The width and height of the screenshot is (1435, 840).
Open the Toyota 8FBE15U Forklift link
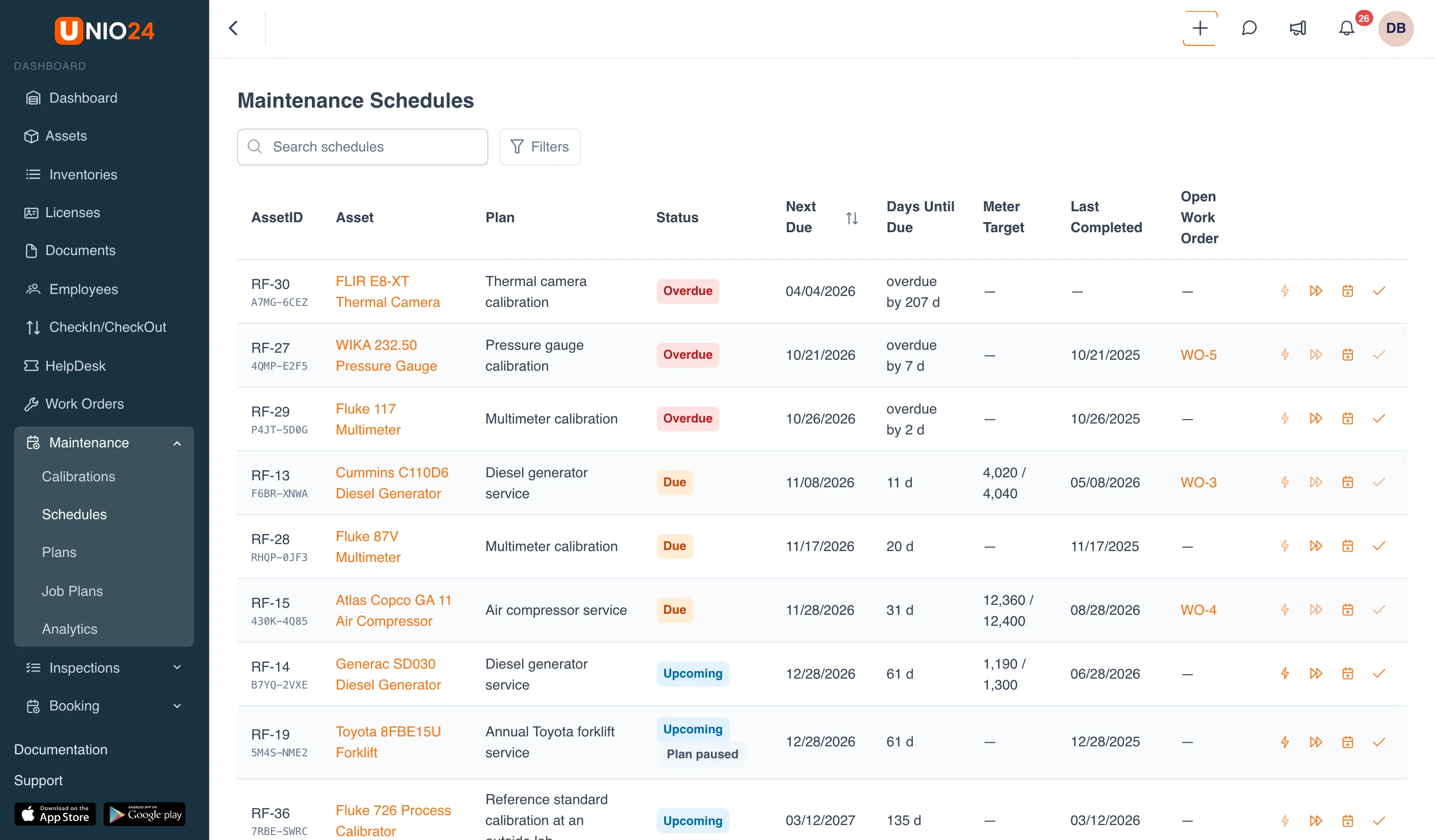[x=388, y=742]
